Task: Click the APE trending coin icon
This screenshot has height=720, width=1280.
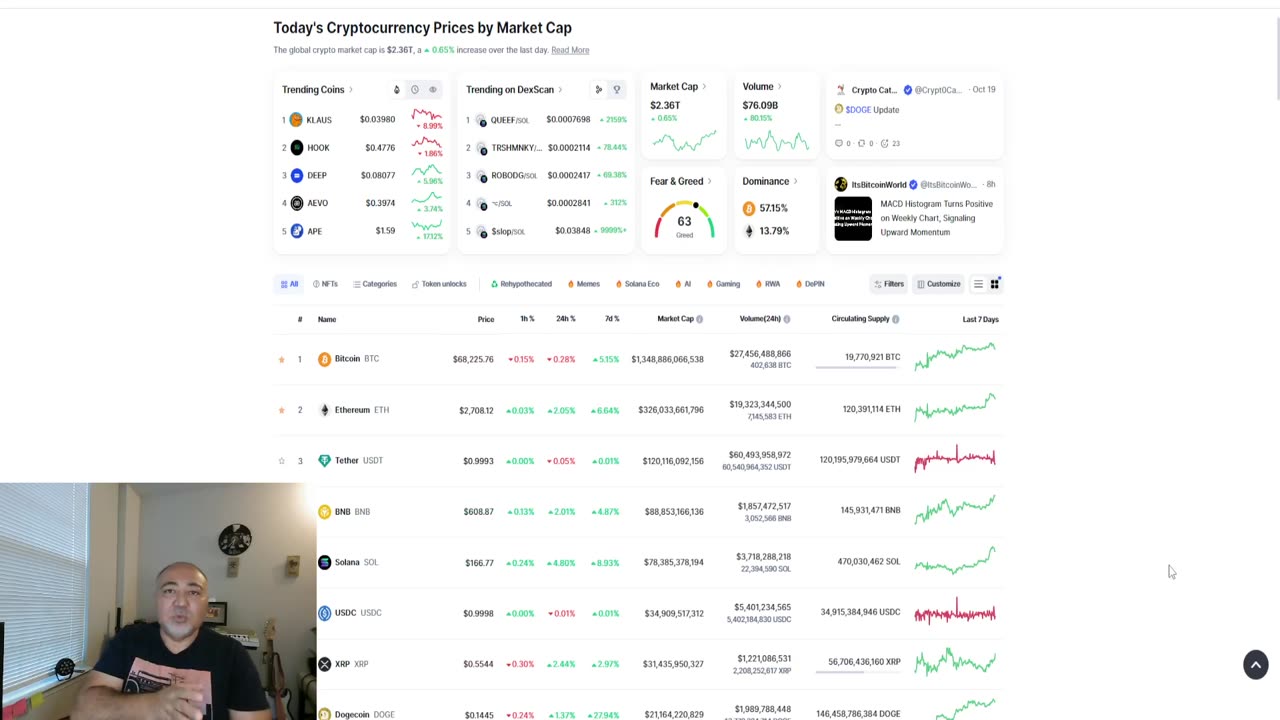Action: pyautogui.click(x=296, y=231)
